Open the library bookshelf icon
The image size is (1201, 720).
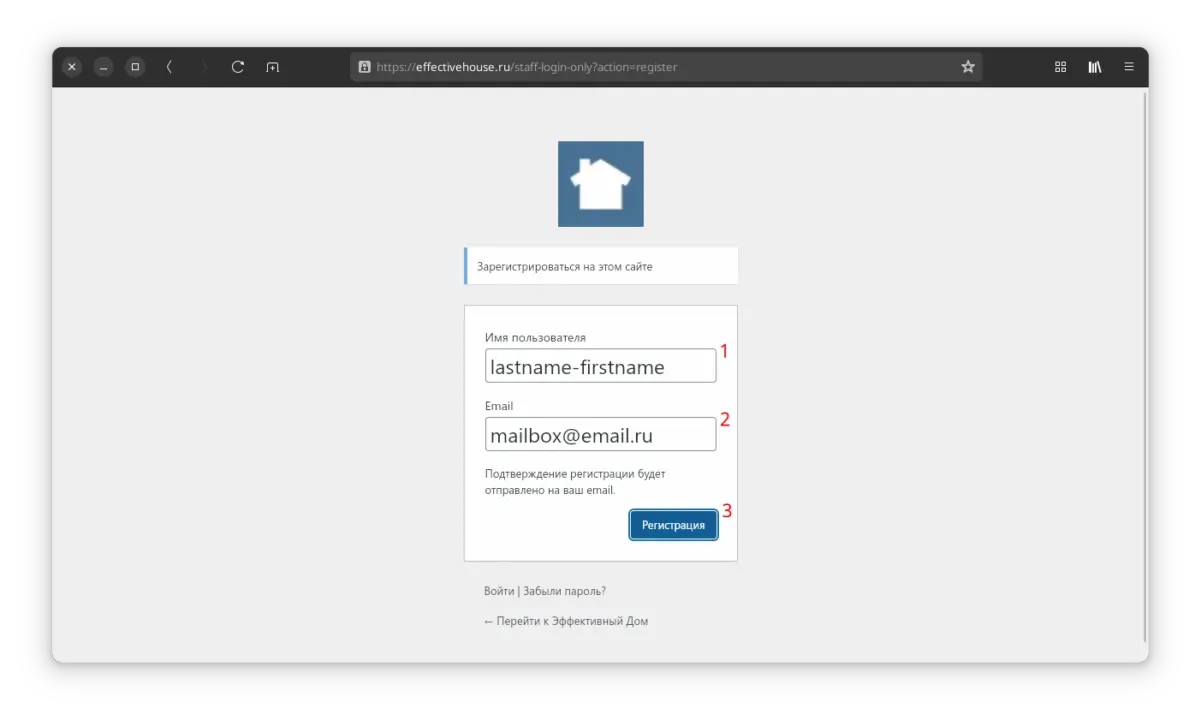1095,67
